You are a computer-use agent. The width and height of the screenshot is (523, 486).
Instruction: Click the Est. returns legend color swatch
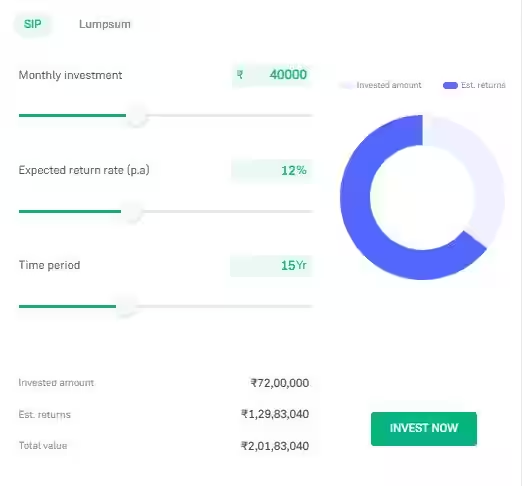[450, 85]
